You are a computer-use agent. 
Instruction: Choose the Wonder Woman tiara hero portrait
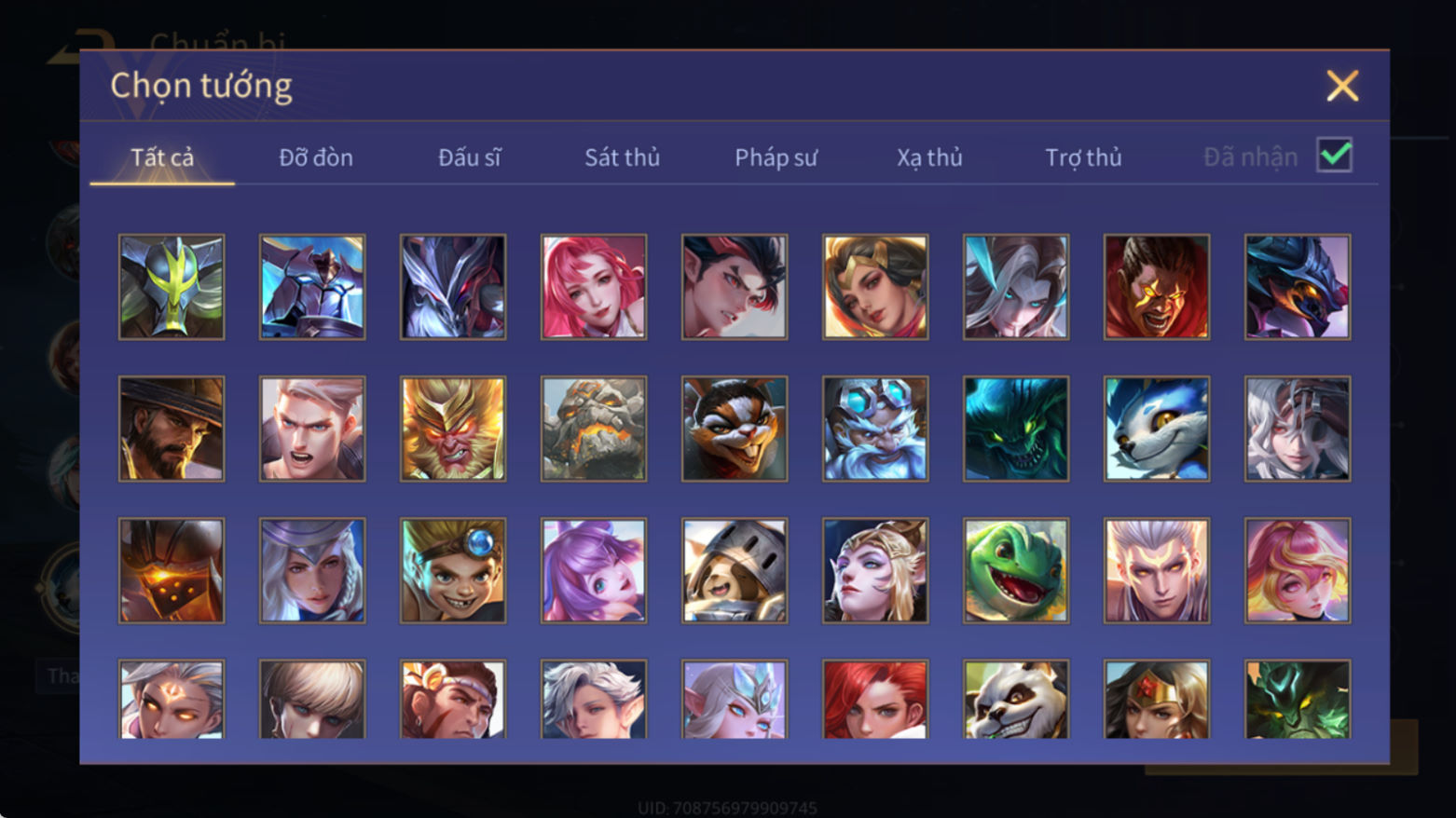(x=1157, y=699)
